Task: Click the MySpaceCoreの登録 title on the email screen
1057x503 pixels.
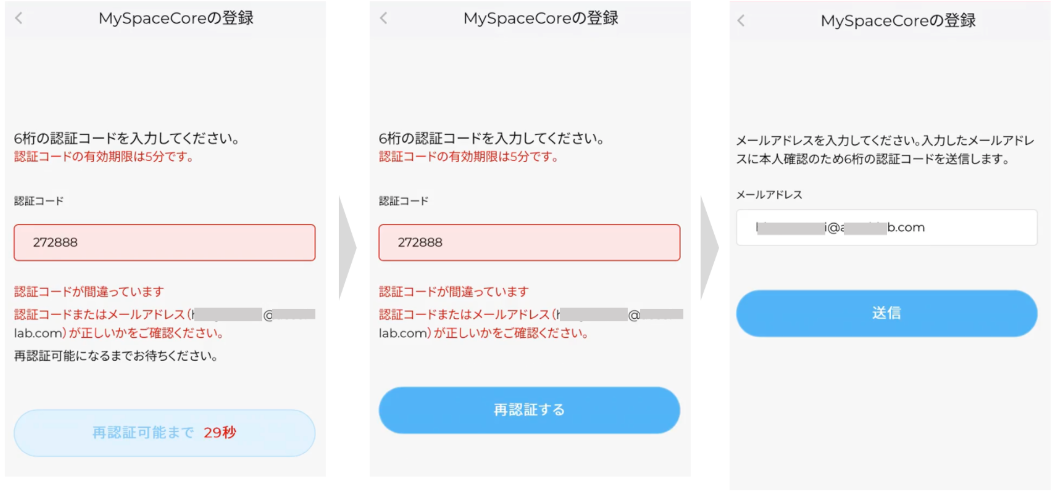Action: pos(897,21)
